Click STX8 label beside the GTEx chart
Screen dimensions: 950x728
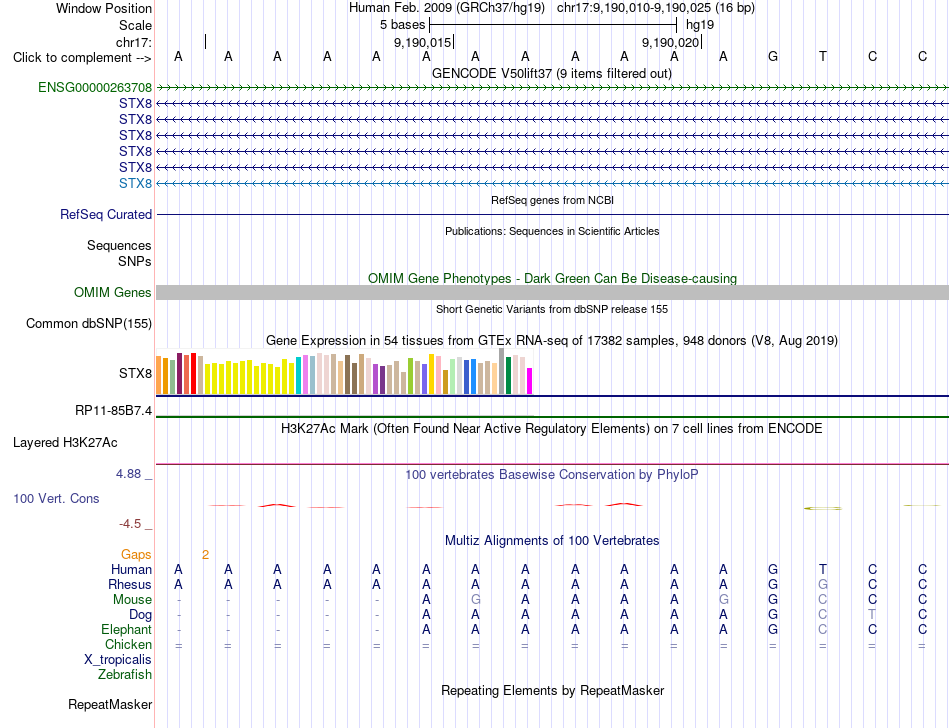[136, 374]
